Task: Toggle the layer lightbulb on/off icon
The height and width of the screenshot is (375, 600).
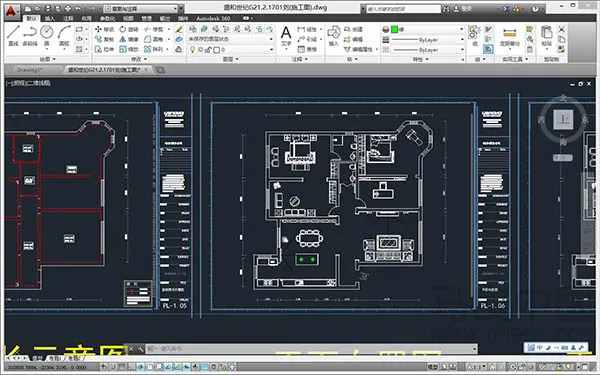Action: point(192,49)
